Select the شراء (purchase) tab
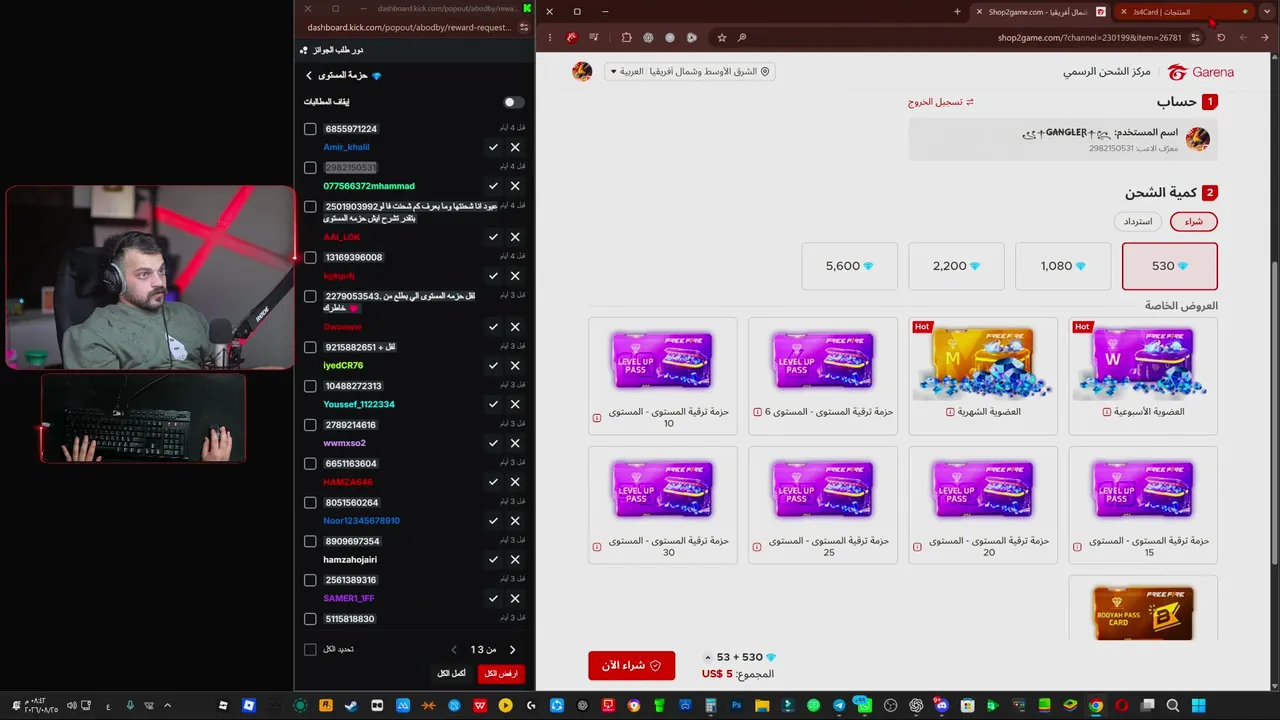This screenshot has height=720, width=1280. click(x=1194, y=221)
